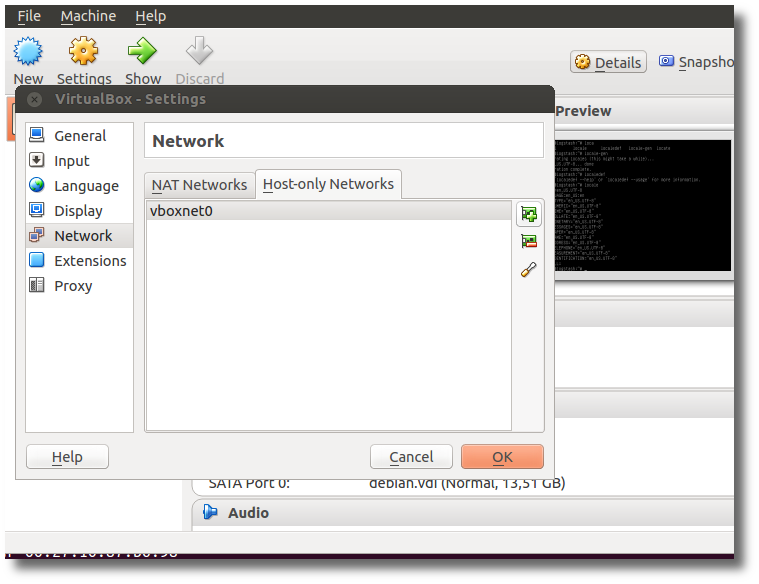The height and width of the screenshot is (584, 759).
Task: Open the File menu
Action: point(29,16)
